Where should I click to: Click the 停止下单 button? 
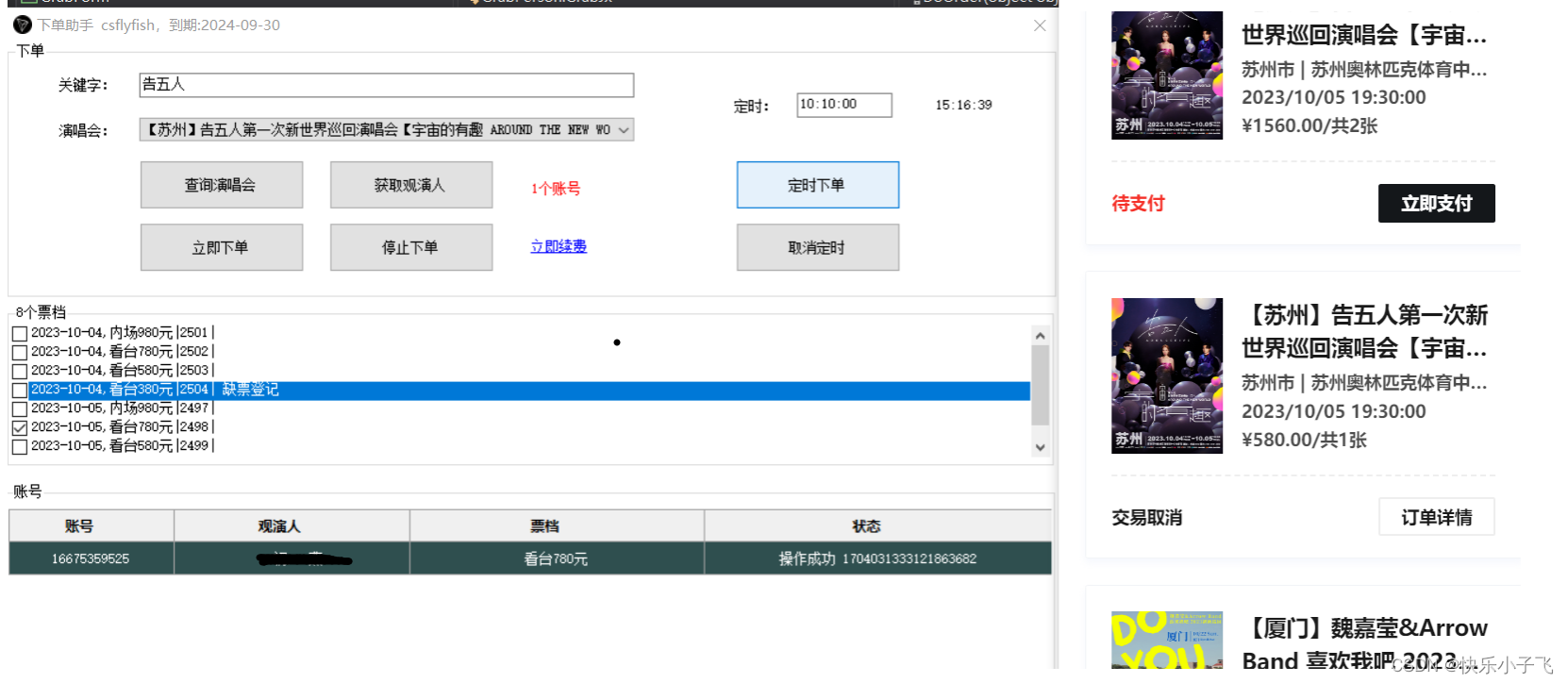click(x=411, y=247)
